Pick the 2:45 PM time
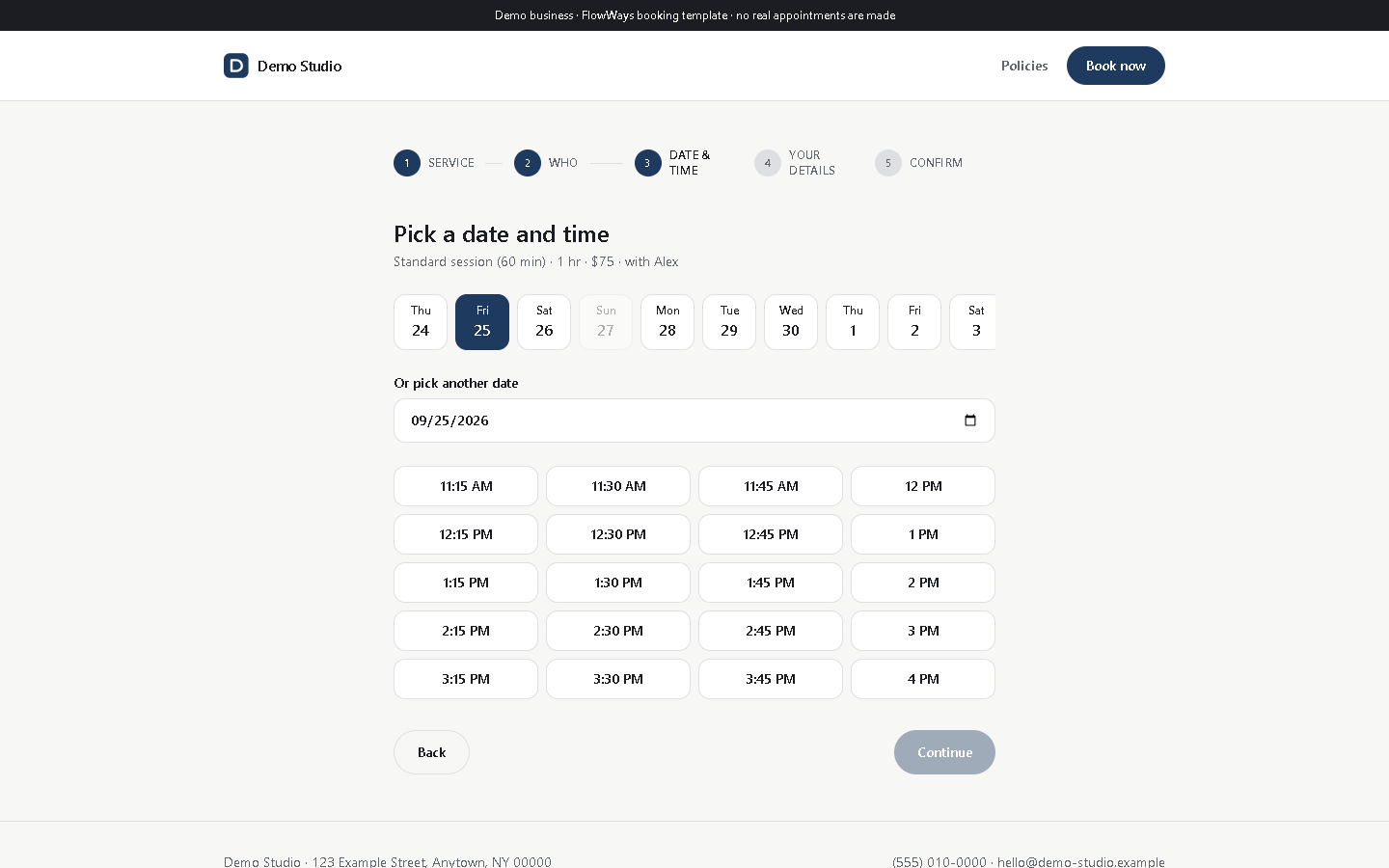Image resolution: width=1389 pixels, height=868 pixels. click(771, 631)
